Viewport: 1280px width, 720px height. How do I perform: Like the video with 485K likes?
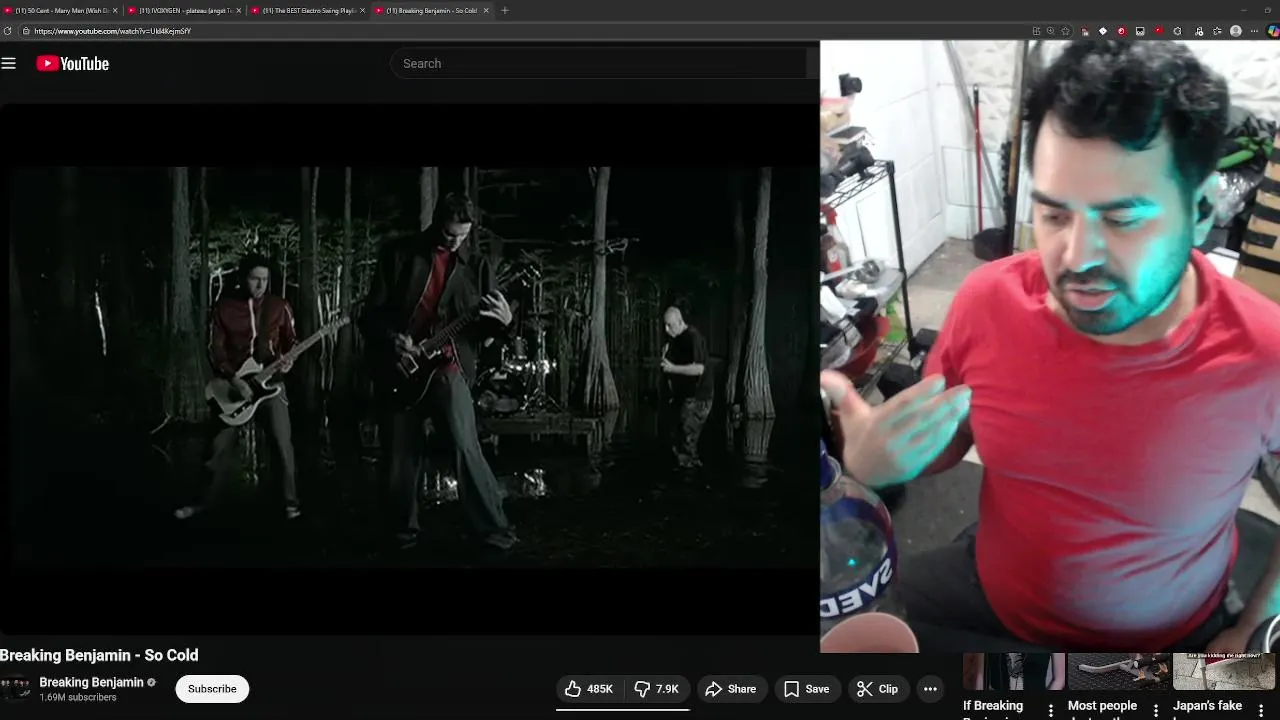click(x=589, y=689)
